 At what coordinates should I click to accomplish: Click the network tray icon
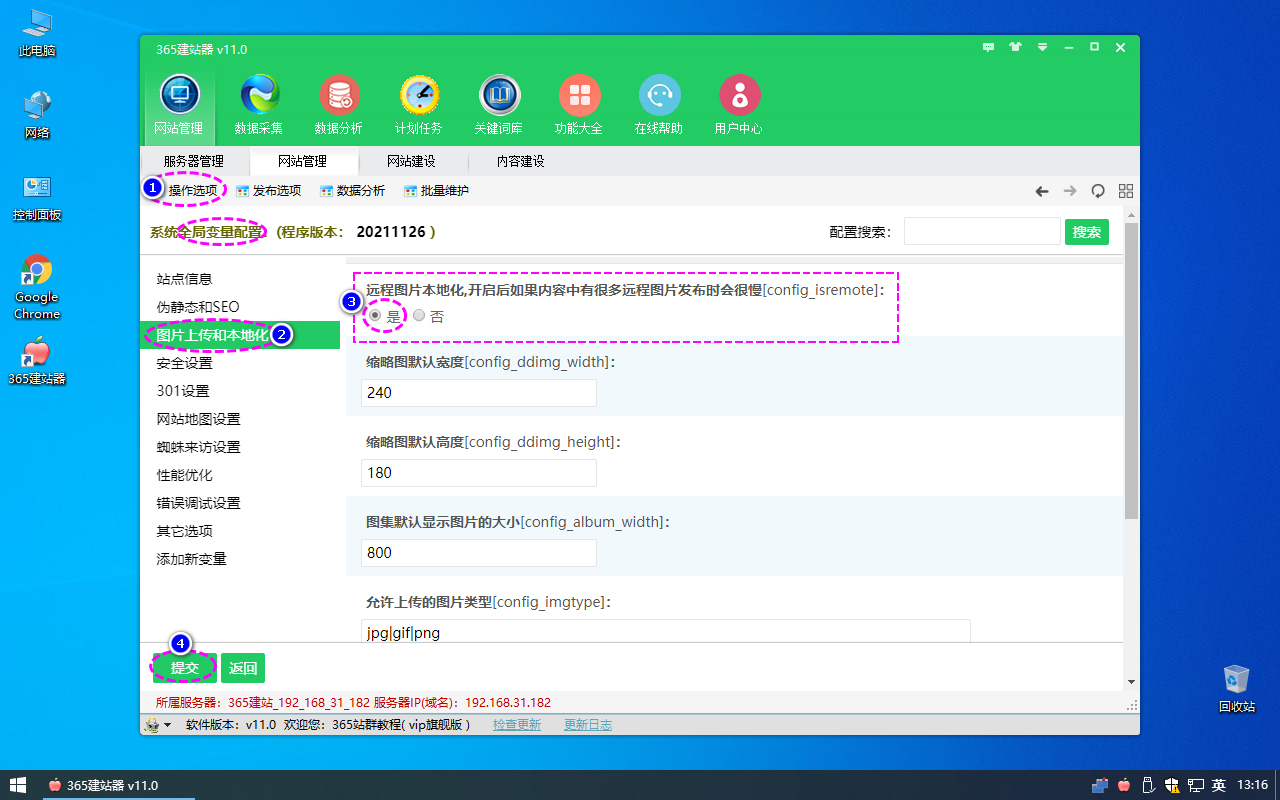(x=1196, y=785)
